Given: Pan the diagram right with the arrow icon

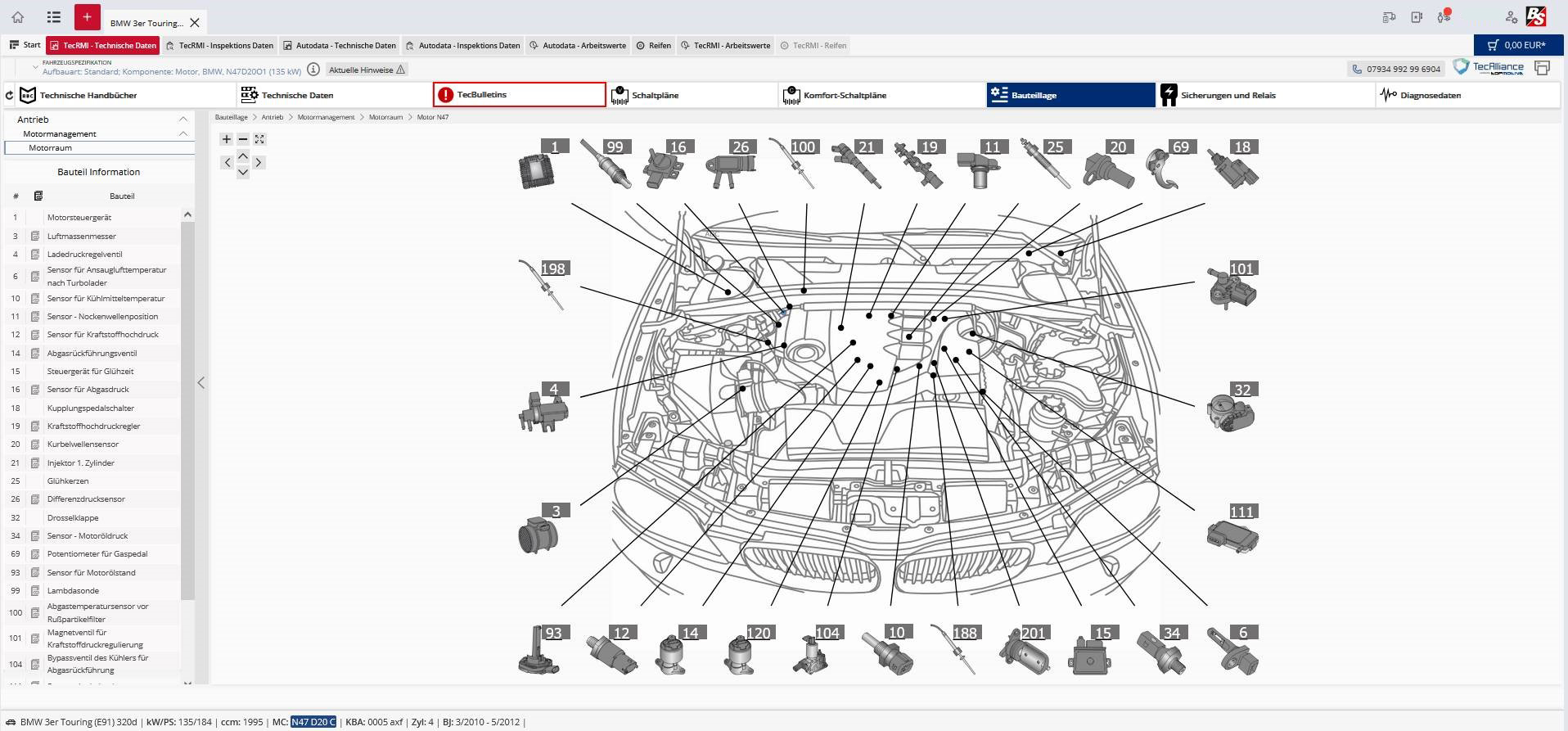Looking at the screenshot, I should click(x=259, y=163).
